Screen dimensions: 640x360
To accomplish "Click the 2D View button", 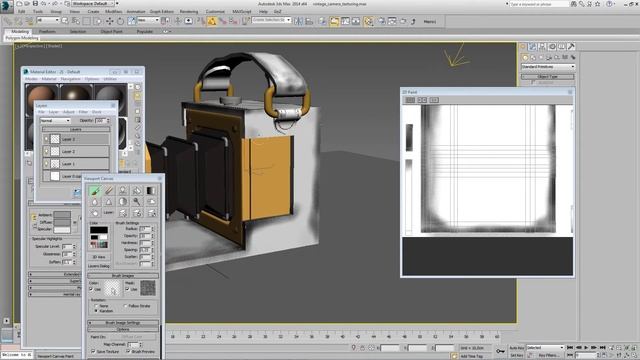I will tap(99, 257).
